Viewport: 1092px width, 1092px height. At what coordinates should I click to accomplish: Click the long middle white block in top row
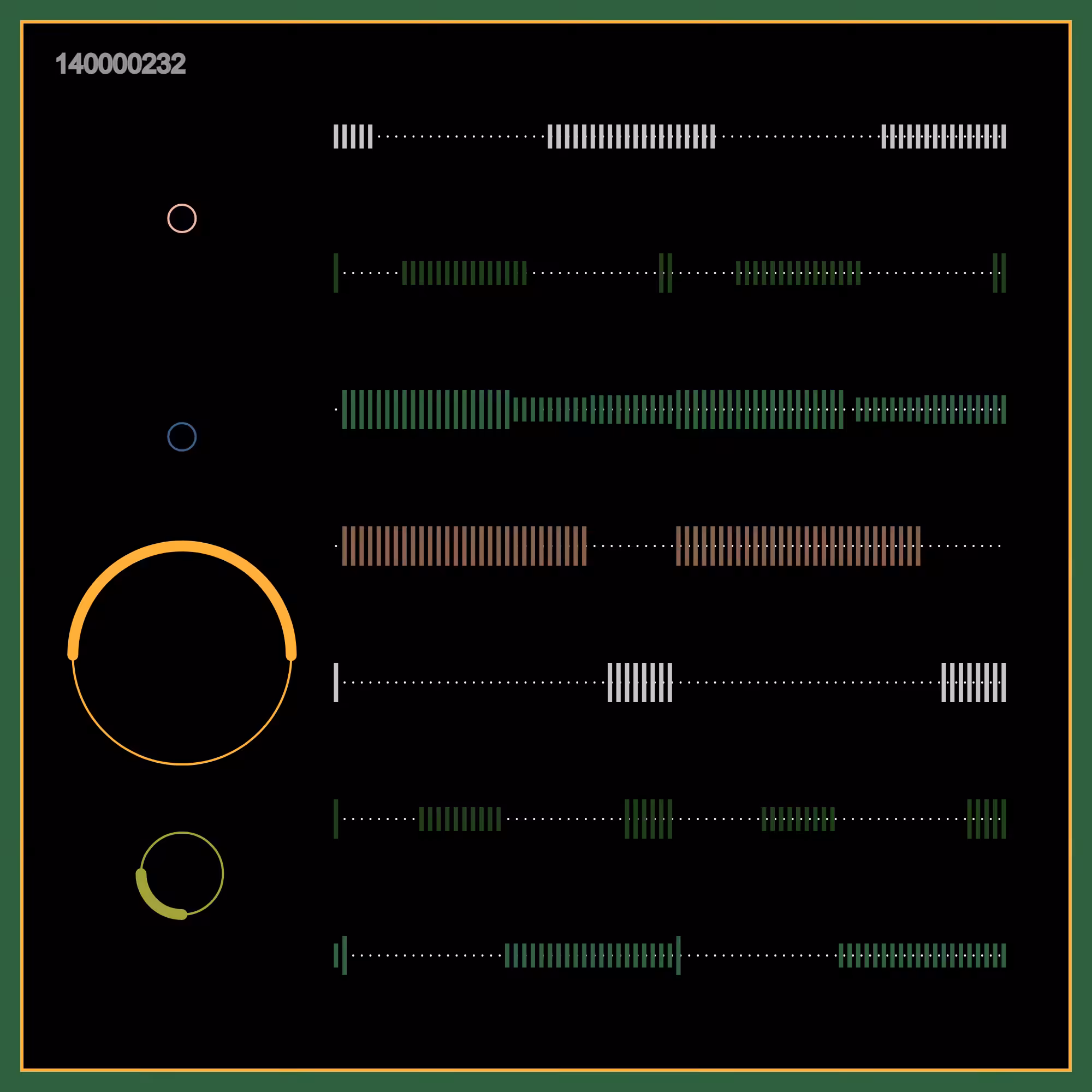point(631,137)
